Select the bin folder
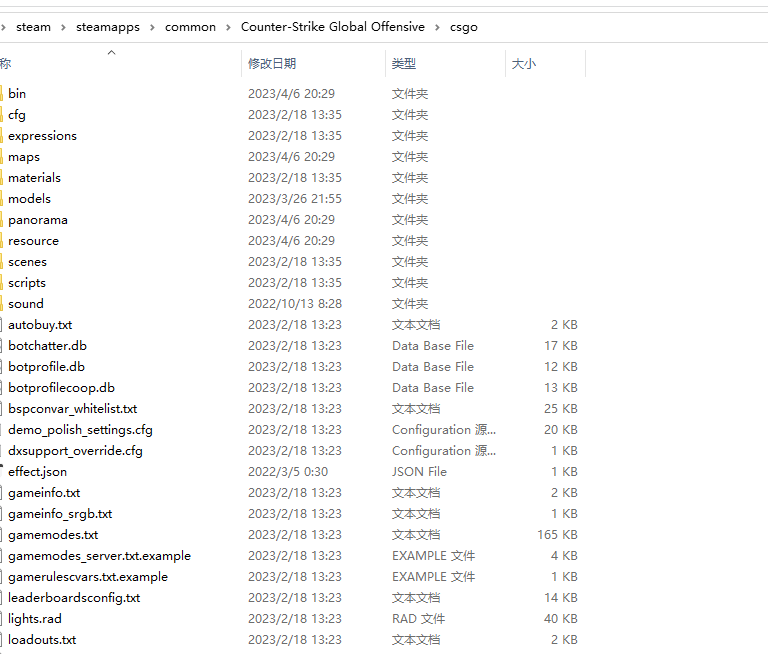The height and width of the screenshot is (654, 768). pyautogui.click(x=17, y=94)
